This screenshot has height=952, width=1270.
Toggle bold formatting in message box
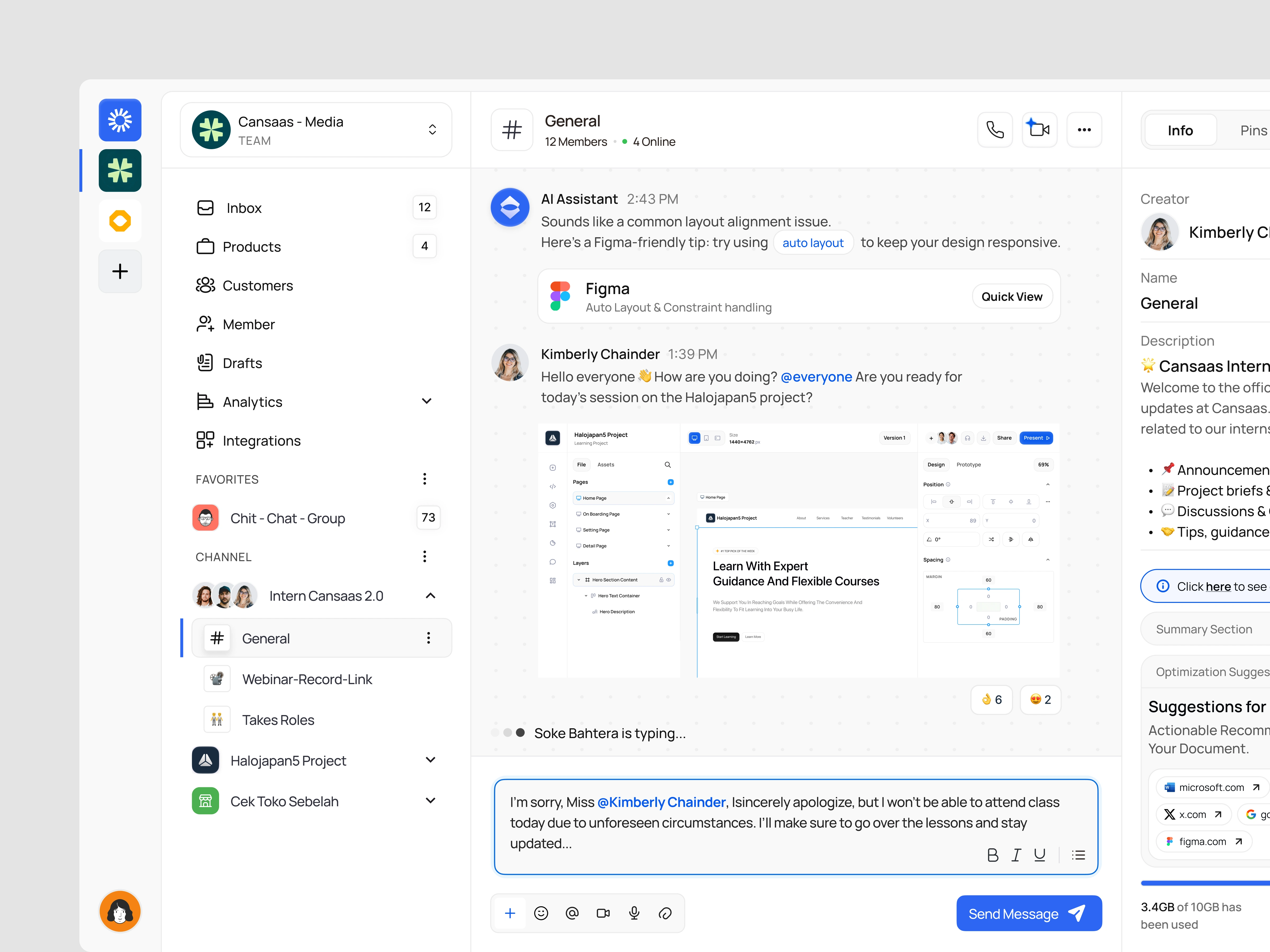click(992, 855)
